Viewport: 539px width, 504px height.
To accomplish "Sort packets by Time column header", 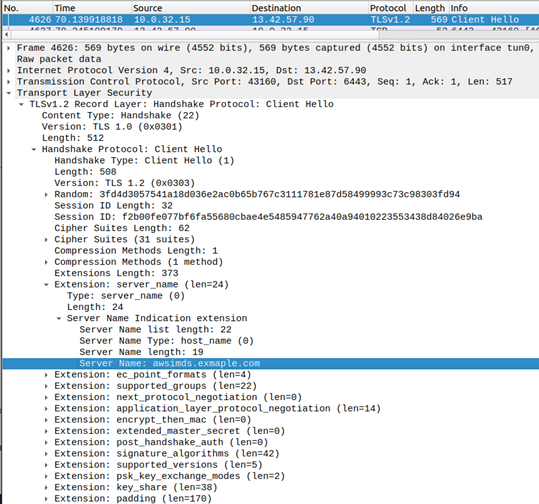I will pyautogui.click(x=92, y=8).
